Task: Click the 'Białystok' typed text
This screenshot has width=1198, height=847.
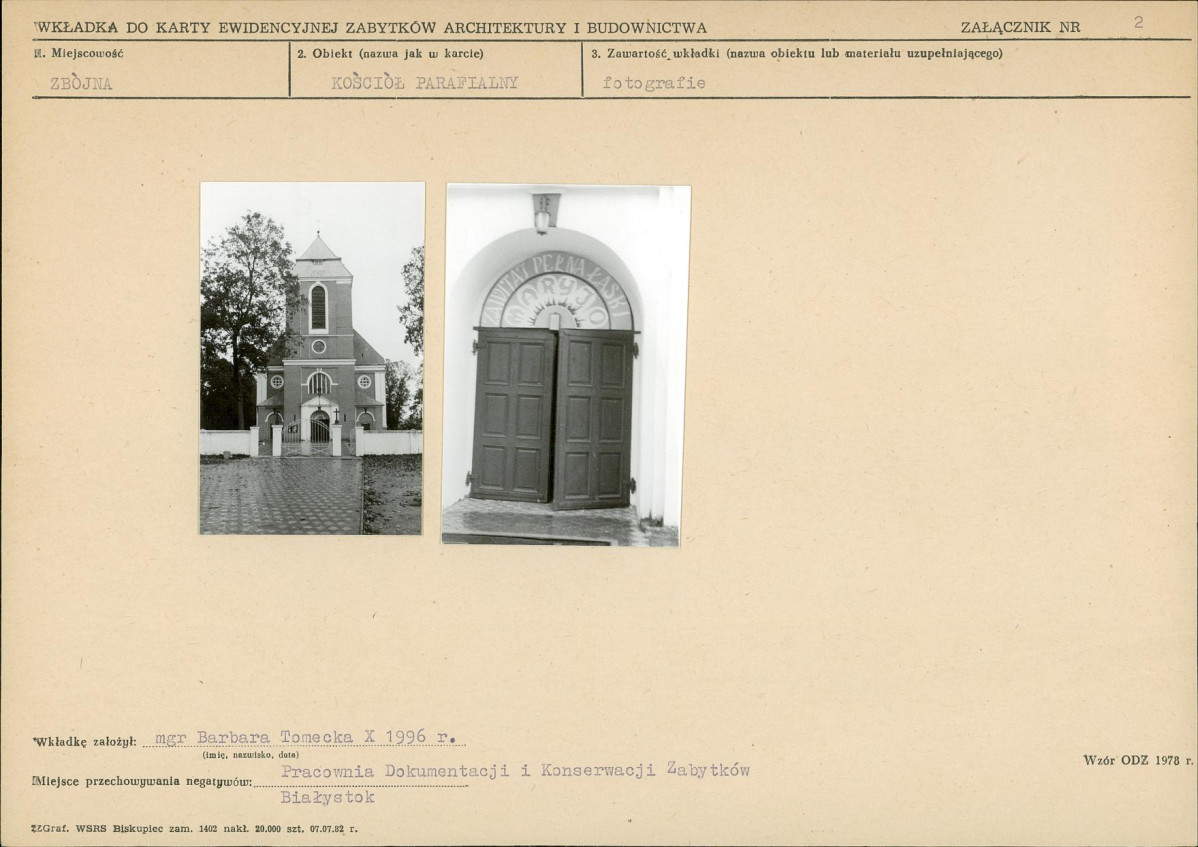Action: (x=327, y=797)
